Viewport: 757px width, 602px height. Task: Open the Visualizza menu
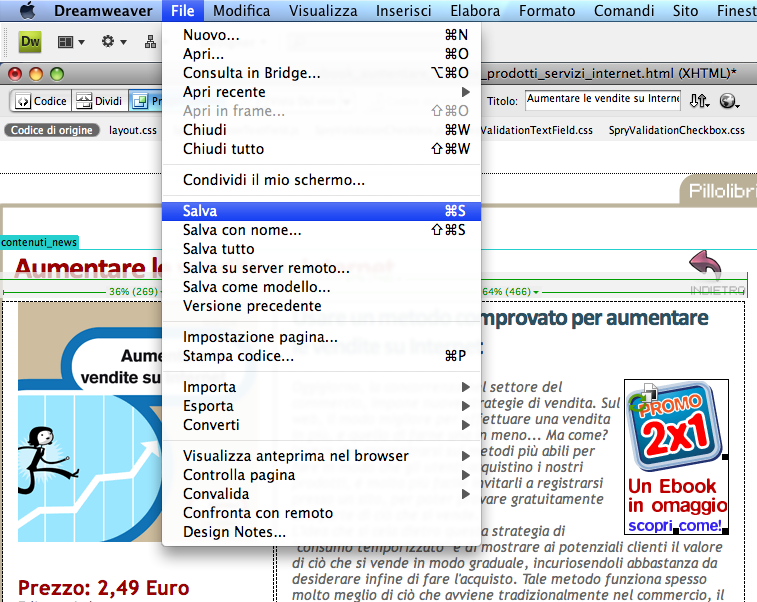coord(323,11)
